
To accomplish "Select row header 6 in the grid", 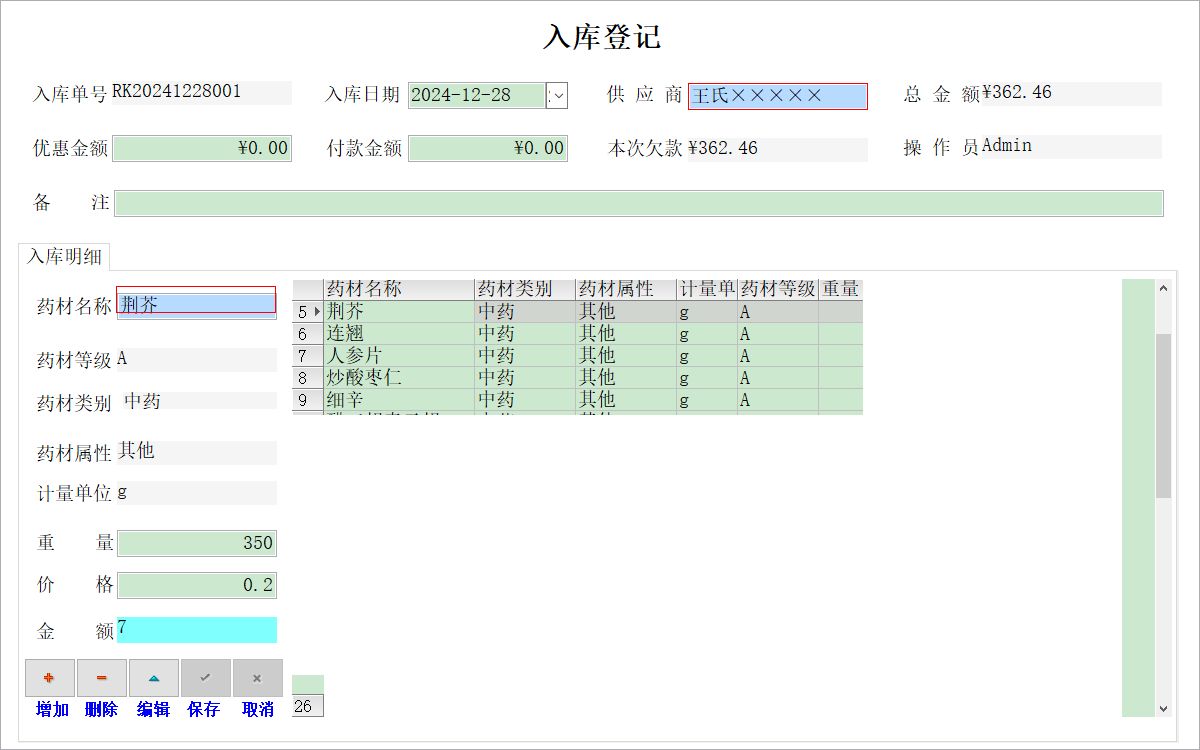I will (x=308, y=333).
